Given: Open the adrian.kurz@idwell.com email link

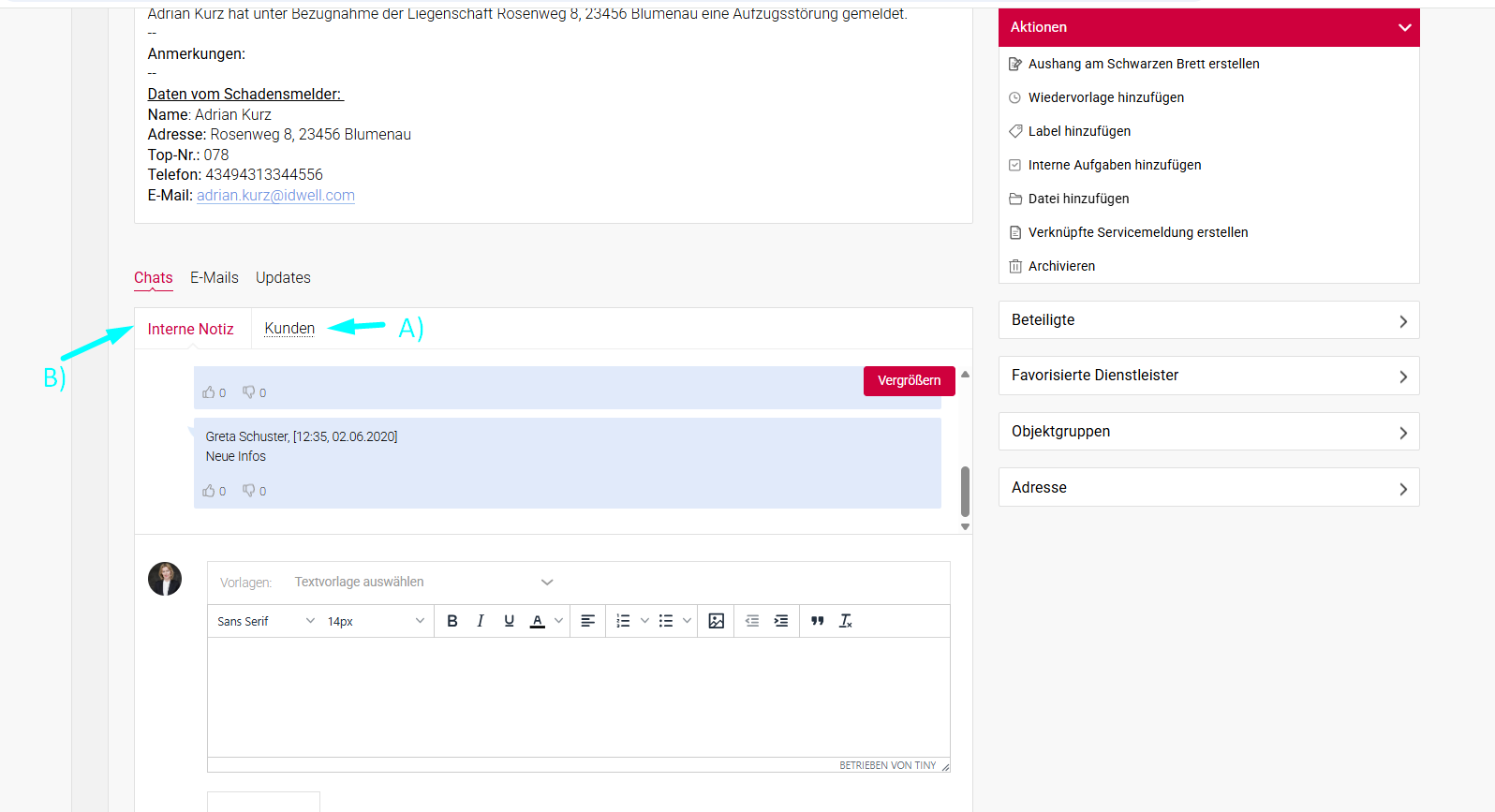Looking at the screenshot, I should point(275,196).
